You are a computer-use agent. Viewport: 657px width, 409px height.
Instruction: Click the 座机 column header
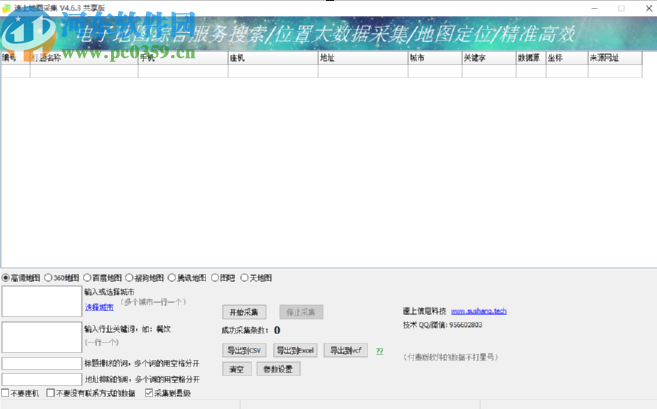pos(273,58)
